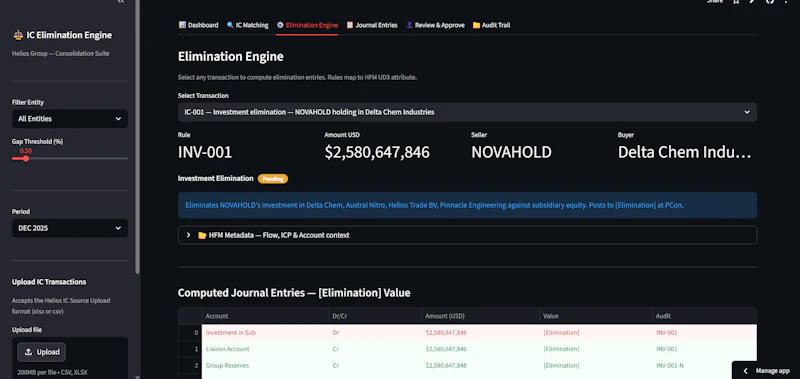Click the Computed Journal Entries heading
Image resolution: width=800 pixels, height=379 pixels.
[x=294, y=293]
